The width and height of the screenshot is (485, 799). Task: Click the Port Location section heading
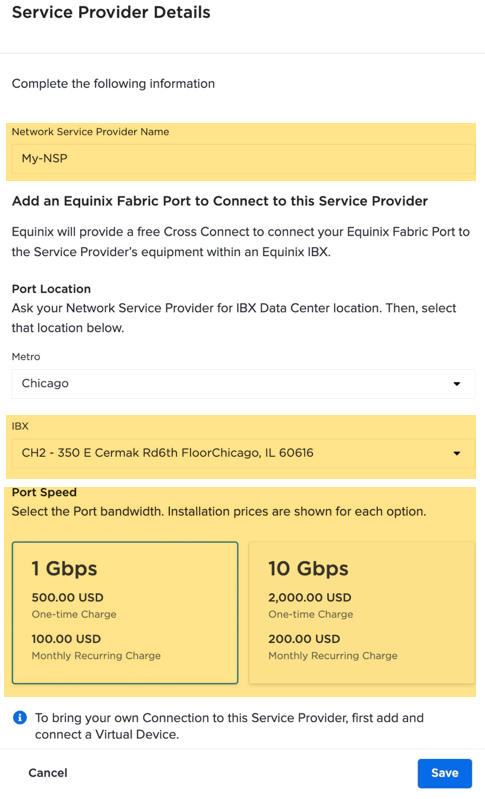[x=51, y=289]
